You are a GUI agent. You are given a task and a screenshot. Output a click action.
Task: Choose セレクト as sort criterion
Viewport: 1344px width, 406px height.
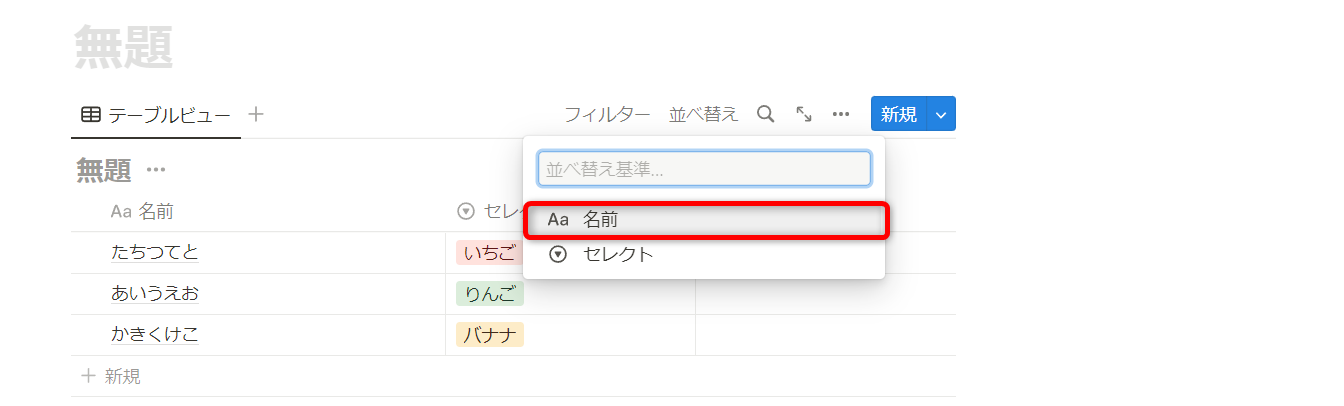point(618,254)
